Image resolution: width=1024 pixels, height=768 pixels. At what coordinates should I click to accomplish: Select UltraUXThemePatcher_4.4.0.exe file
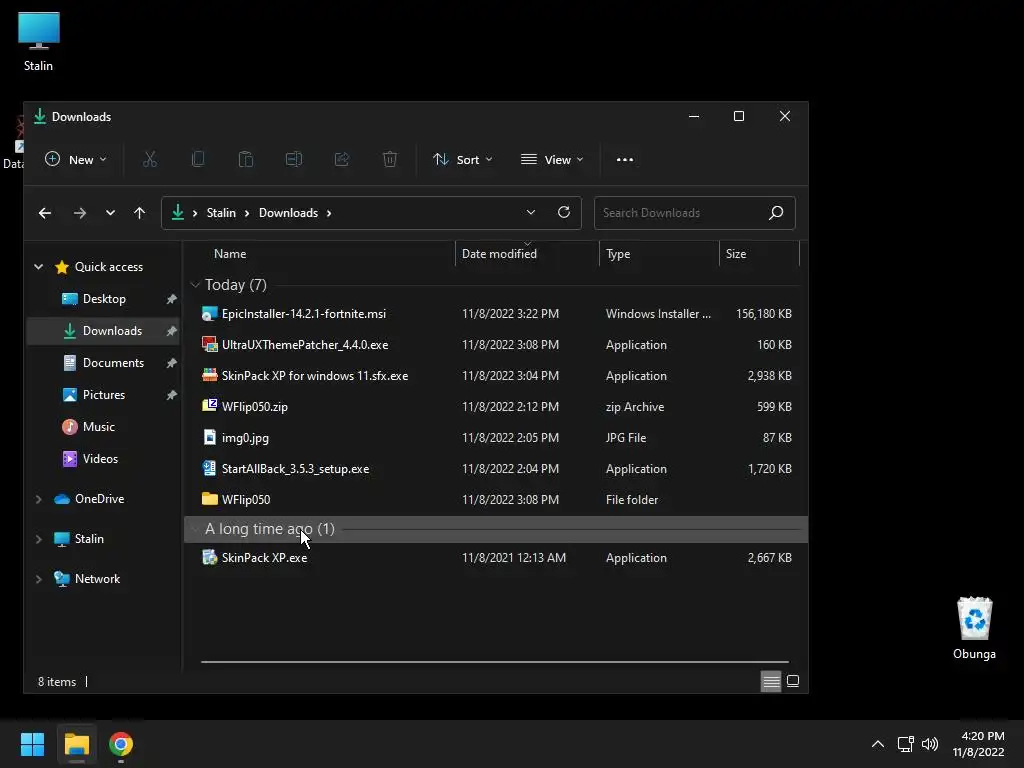point(305,345)
